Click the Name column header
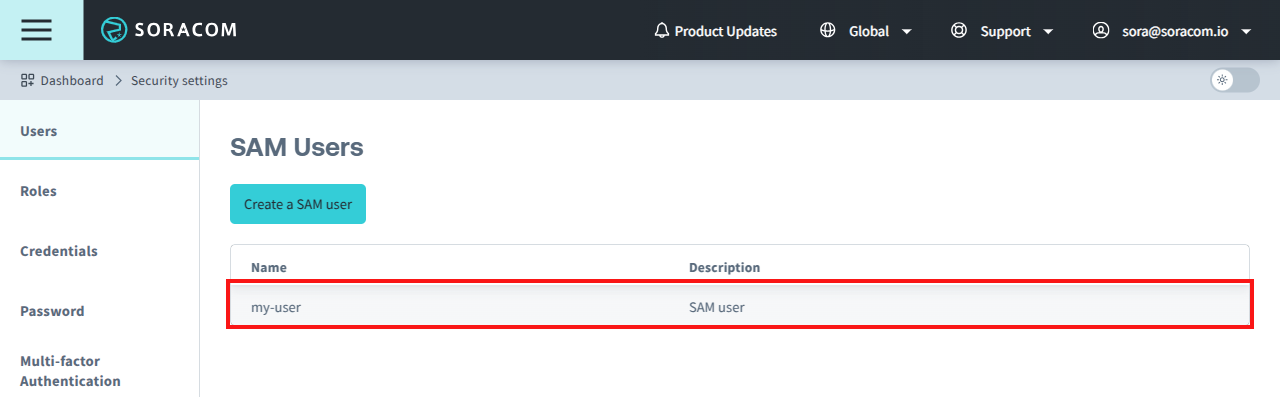The image size is (1280, 397). (x=269, y=268)
